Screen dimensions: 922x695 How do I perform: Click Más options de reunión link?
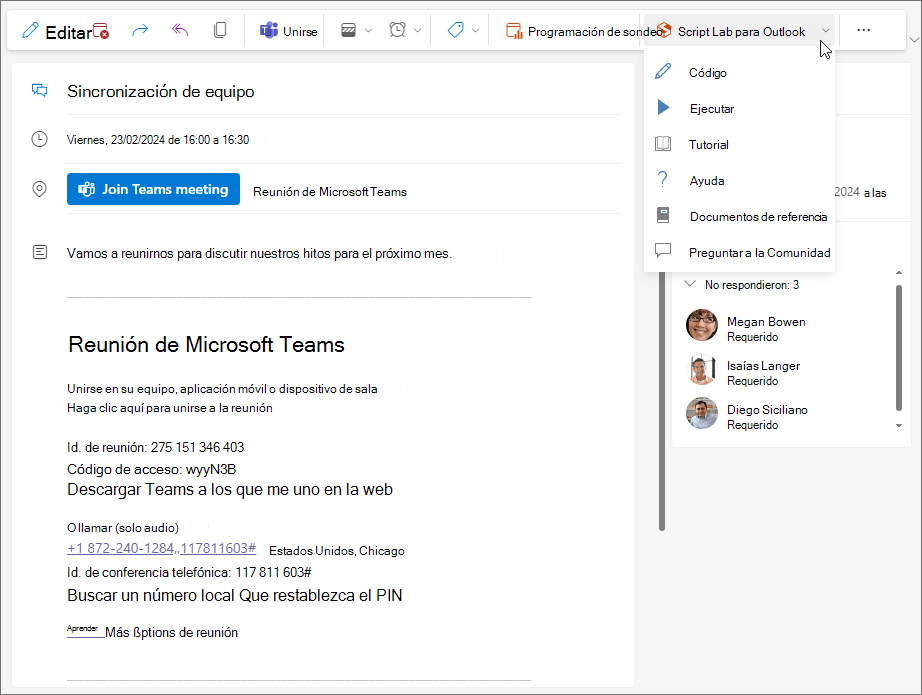click(x=172, y=633)
